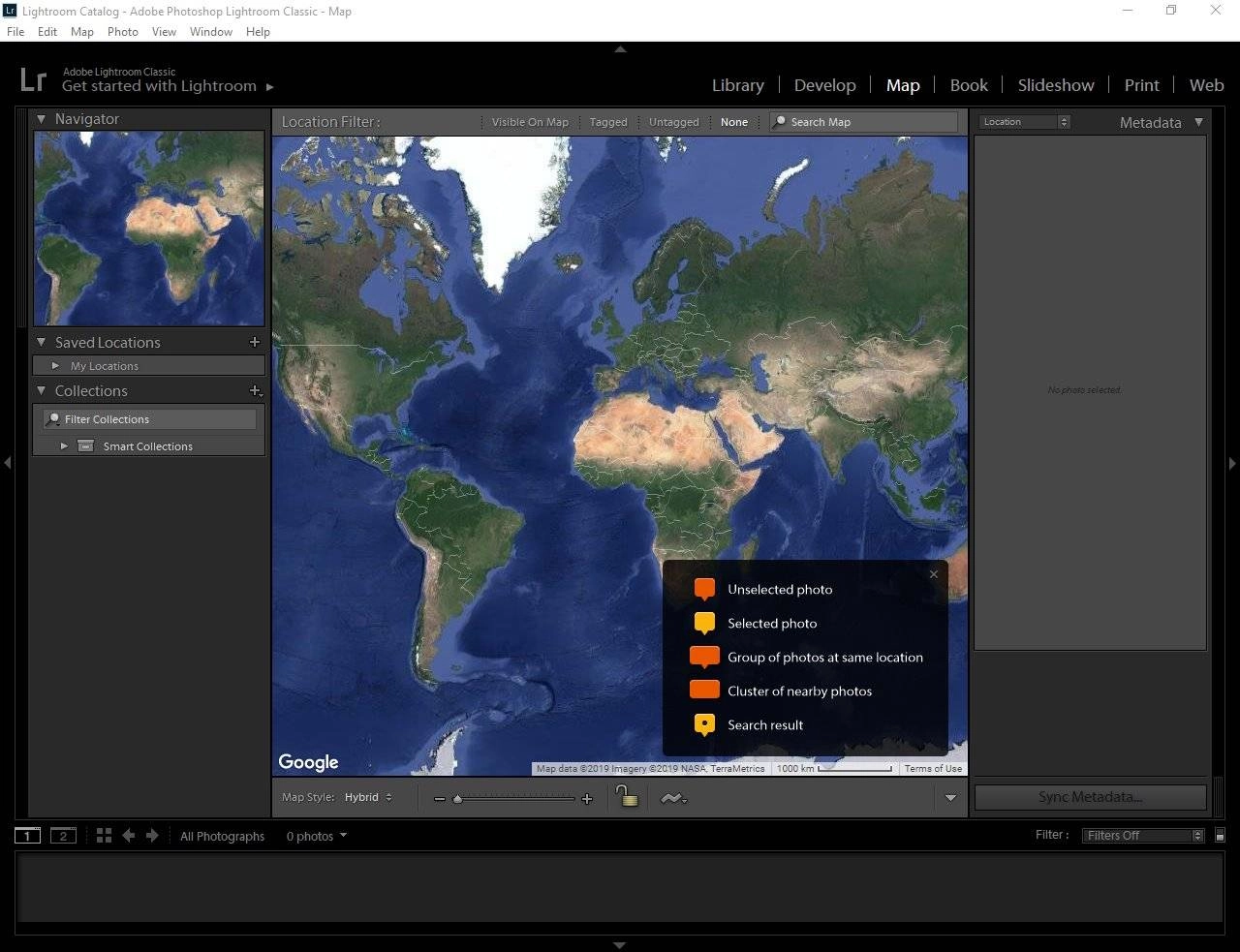Expand the Smart Collections set
1240x952 pixels.
point(64,446)
